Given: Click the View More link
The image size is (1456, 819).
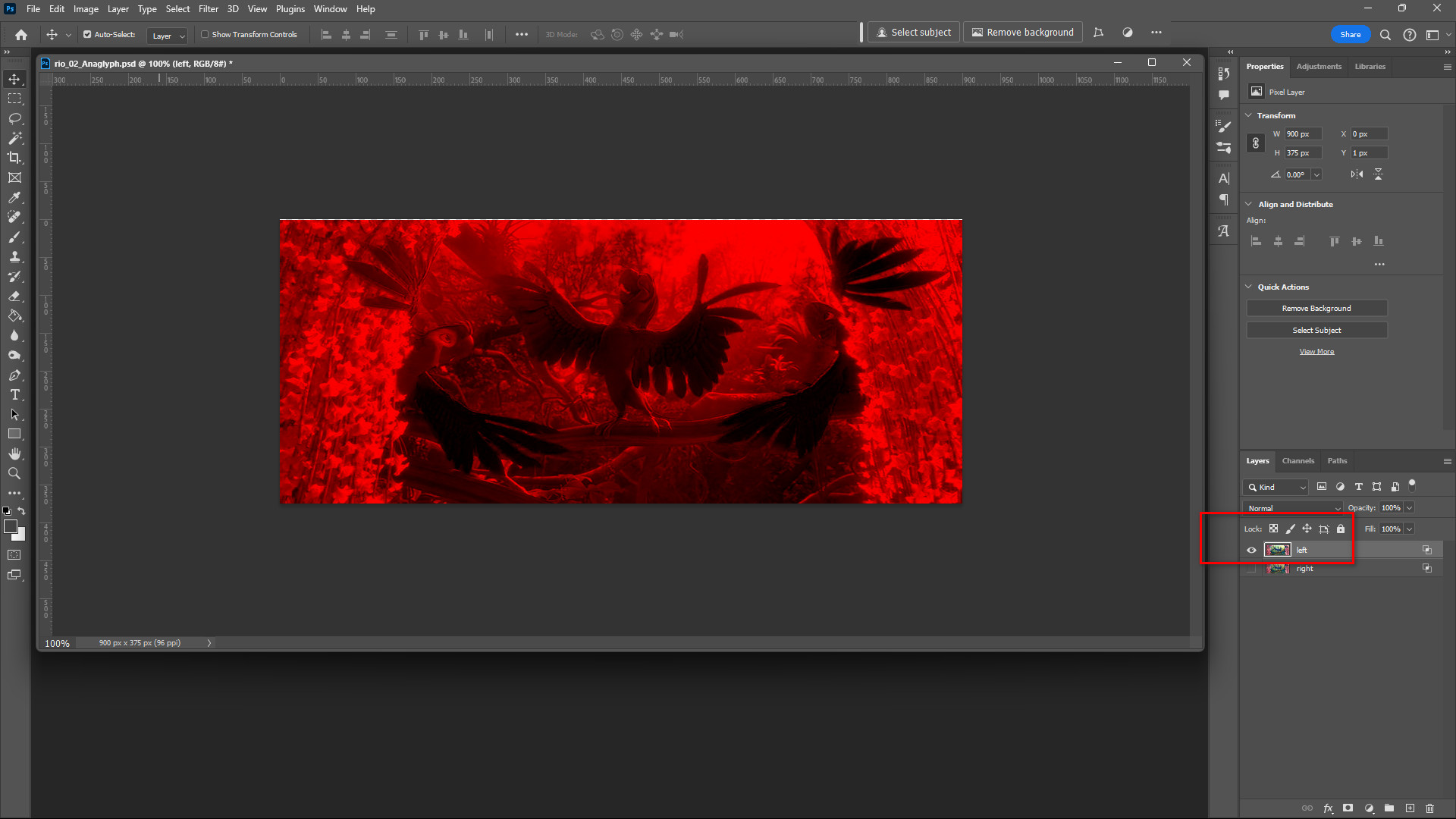Looking at the screenshot, I should pos(1316,351).
